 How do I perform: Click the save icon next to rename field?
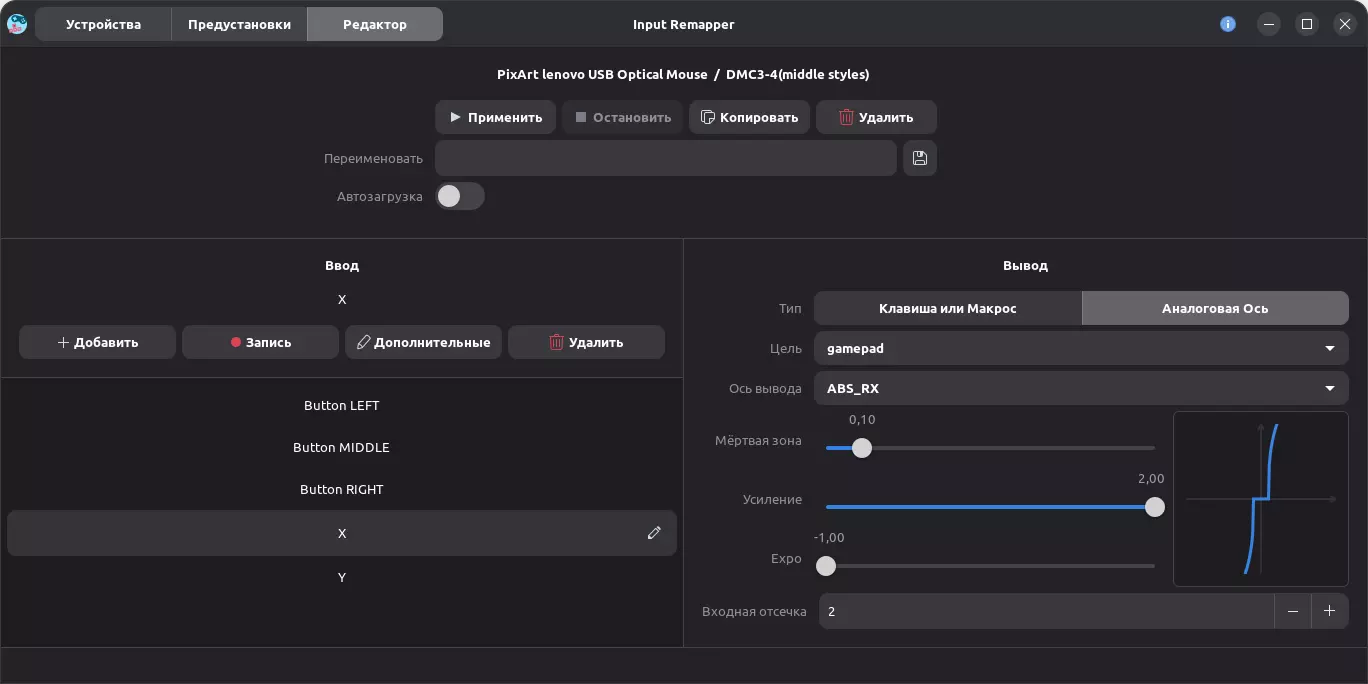click(x=920, y=158)
